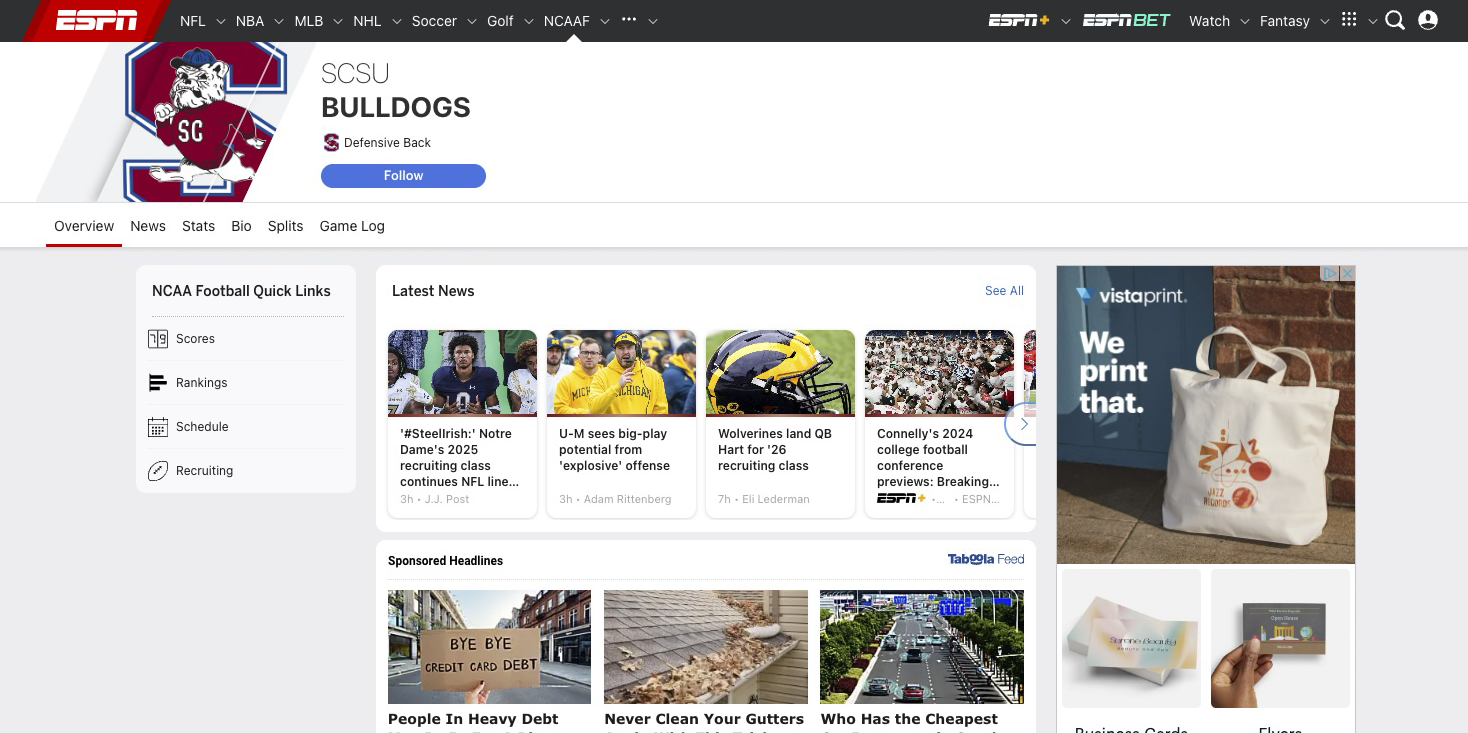Close the Vistaprint ad with X
1468x733 pixels.
(1347, 273)
